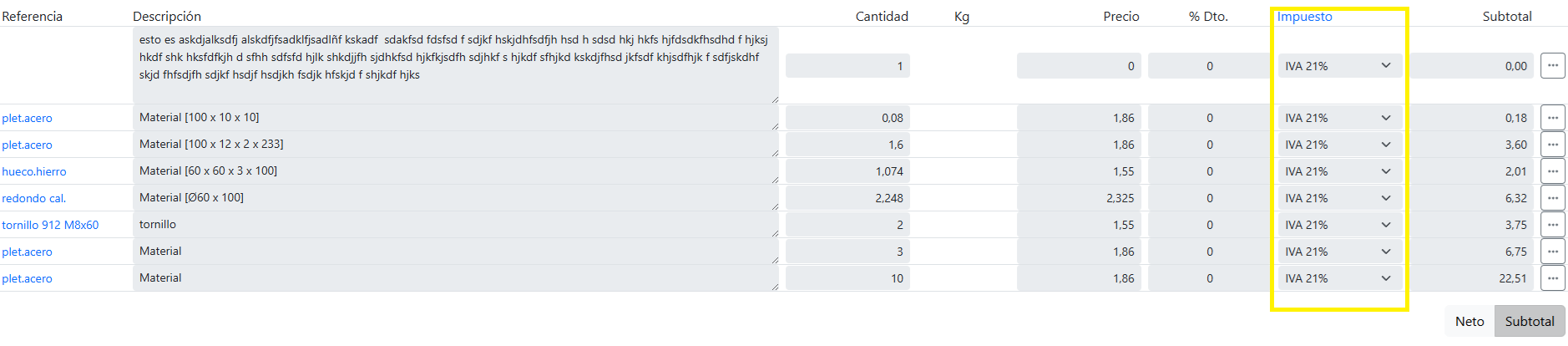The image size is (1568, 346).
Task: Click the Impuesto column header
Action: click(x=1304, y=17)
